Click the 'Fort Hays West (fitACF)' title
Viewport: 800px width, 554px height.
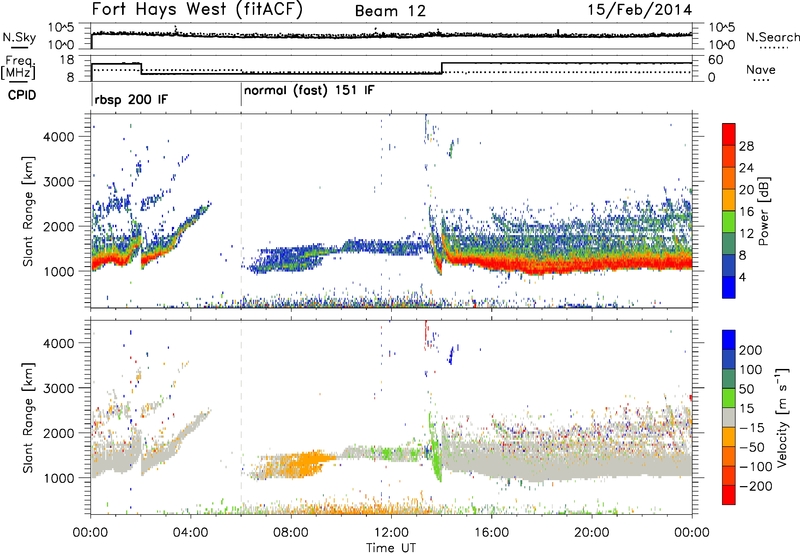(x=197, y=10)
